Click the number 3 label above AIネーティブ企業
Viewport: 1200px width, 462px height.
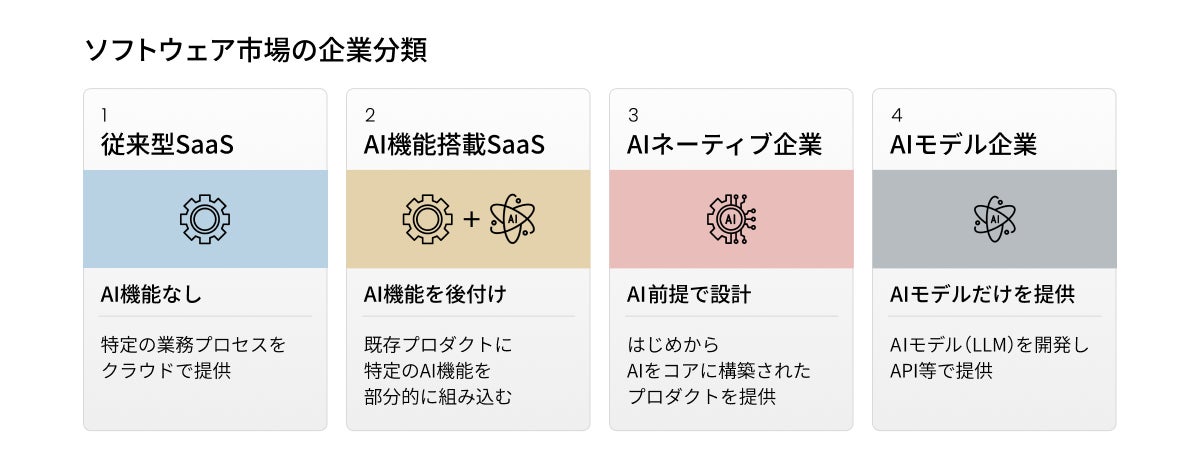pos(632,116)
